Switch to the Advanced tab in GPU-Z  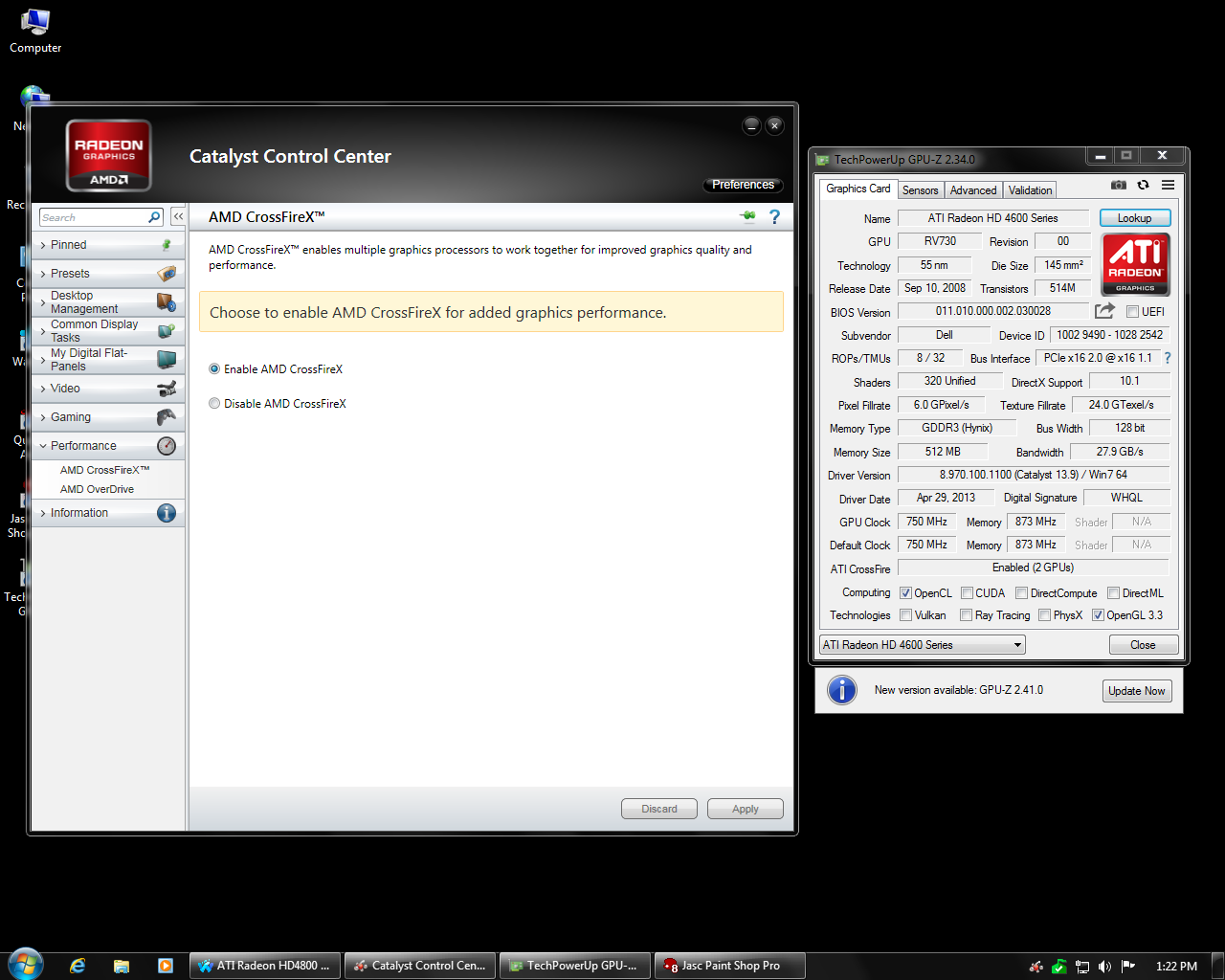coord(973,190)
